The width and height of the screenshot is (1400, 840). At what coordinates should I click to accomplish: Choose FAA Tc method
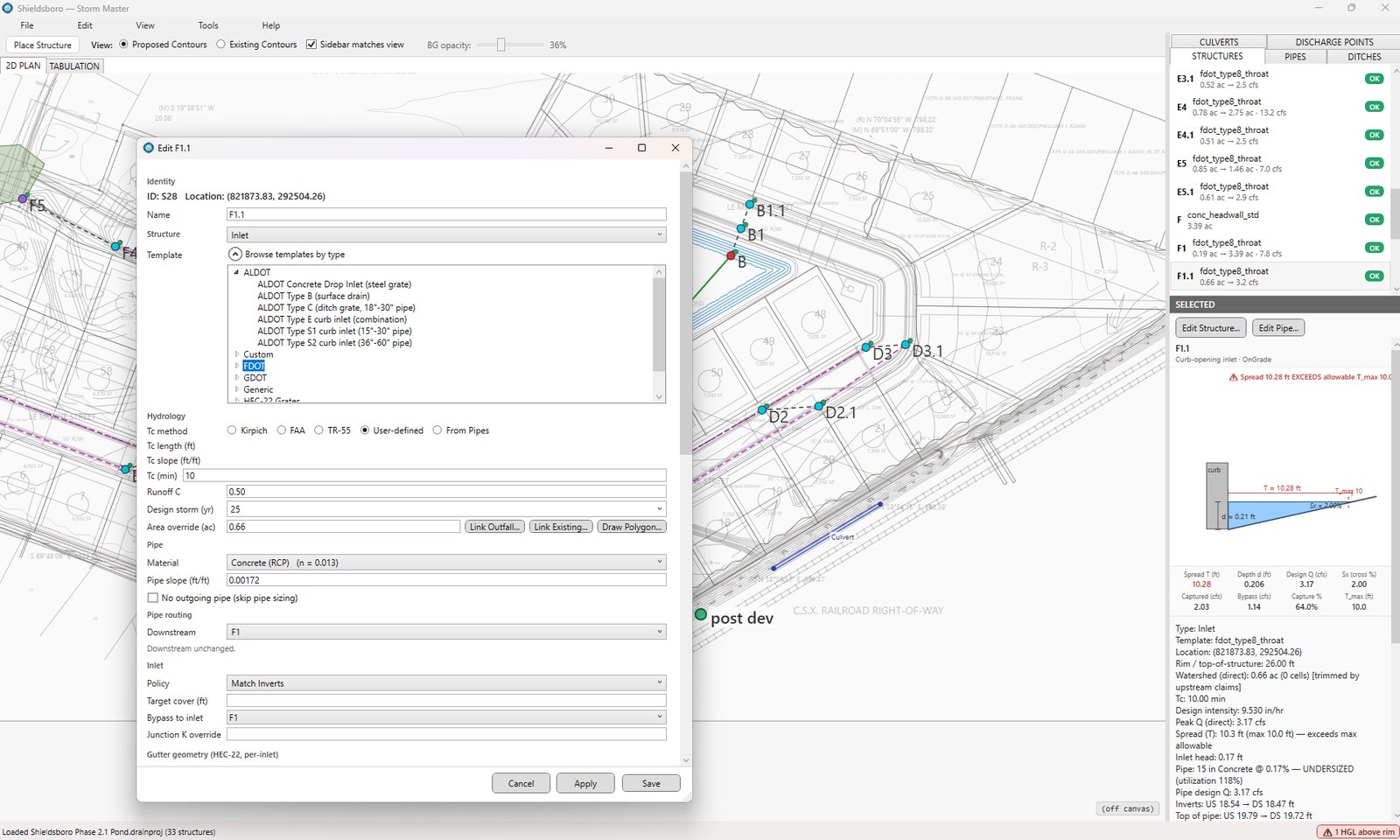point(281,430)
